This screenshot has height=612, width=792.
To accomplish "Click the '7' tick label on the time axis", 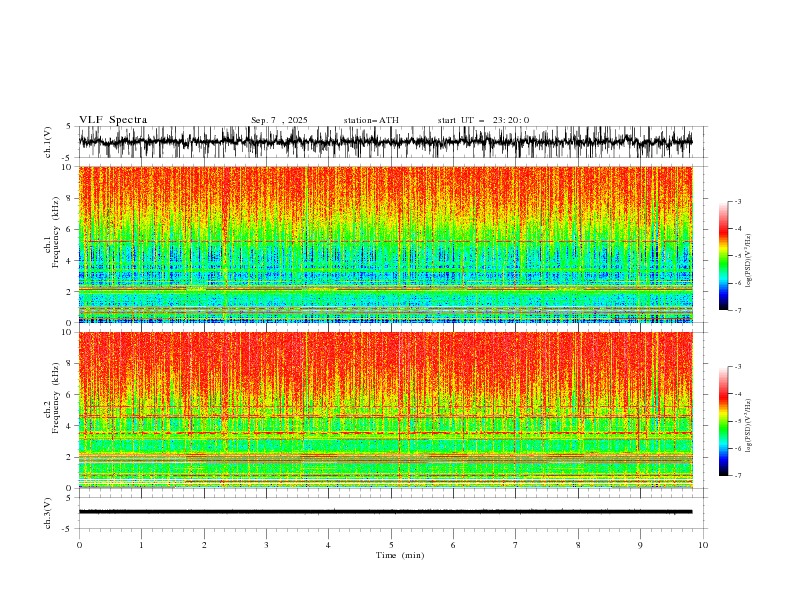I will 516,545.
